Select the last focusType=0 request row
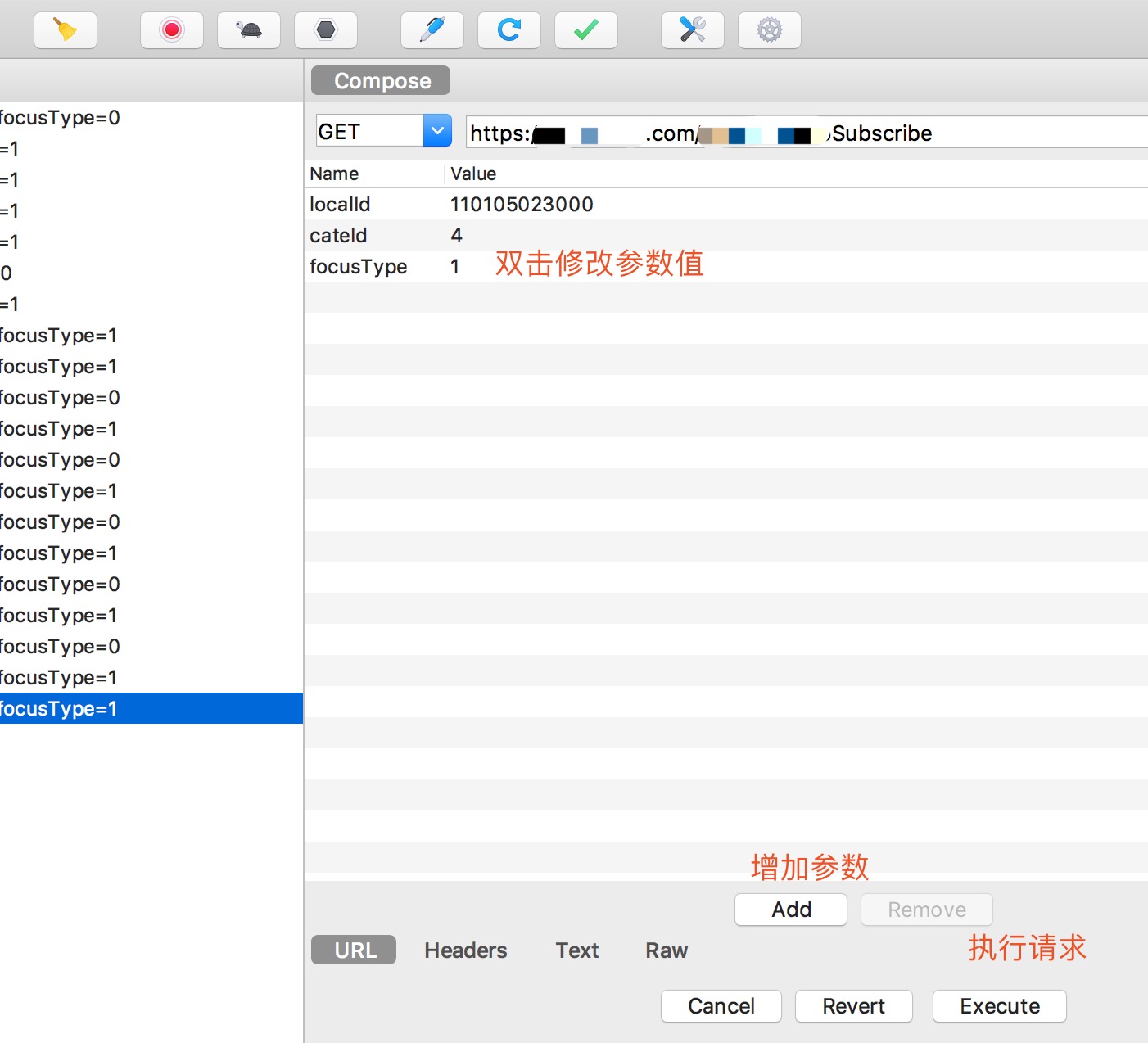 [151, 646]
